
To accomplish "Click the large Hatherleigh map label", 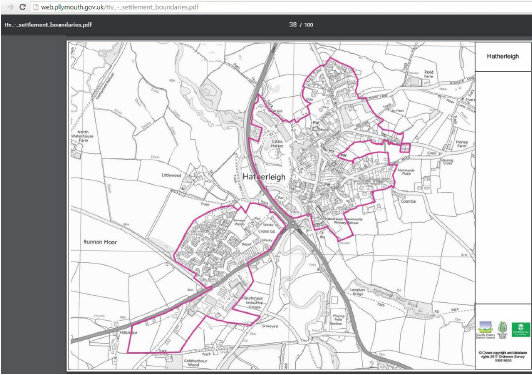I will pos(264,176).
